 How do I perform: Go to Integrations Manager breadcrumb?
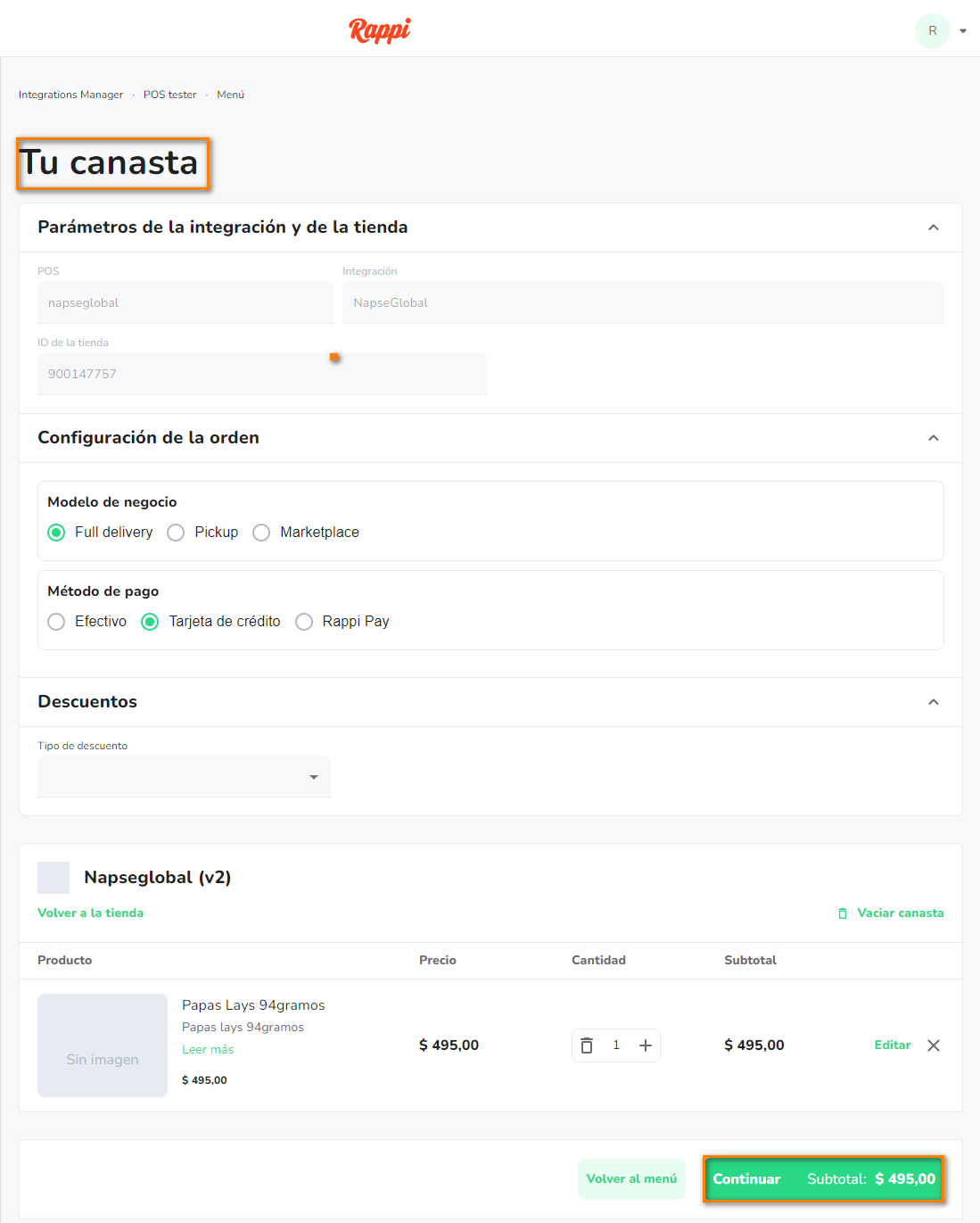click(x=71, y=95)
